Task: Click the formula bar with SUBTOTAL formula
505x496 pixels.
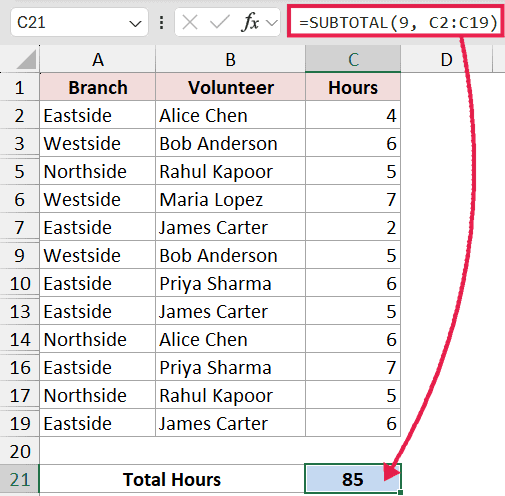Action: [x=396, y=22]
